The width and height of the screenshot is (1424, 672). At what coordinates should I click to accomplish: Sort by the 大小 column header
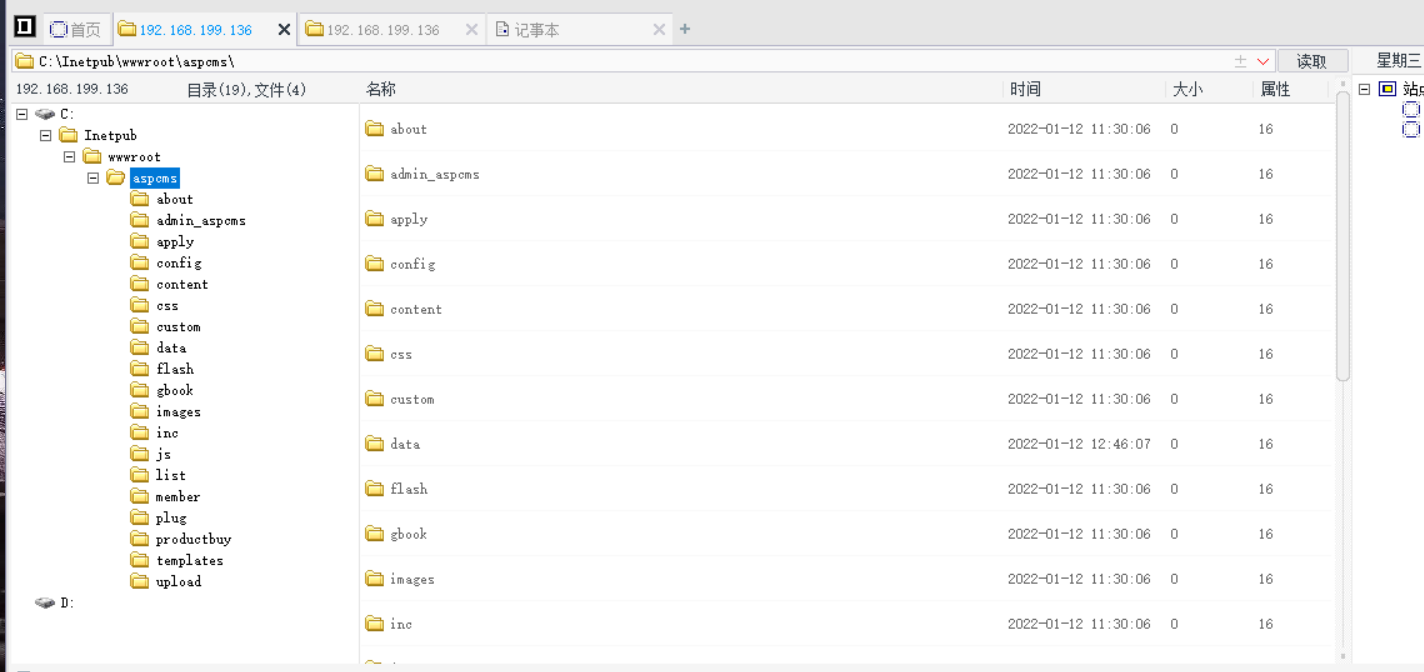[1187, 89]
